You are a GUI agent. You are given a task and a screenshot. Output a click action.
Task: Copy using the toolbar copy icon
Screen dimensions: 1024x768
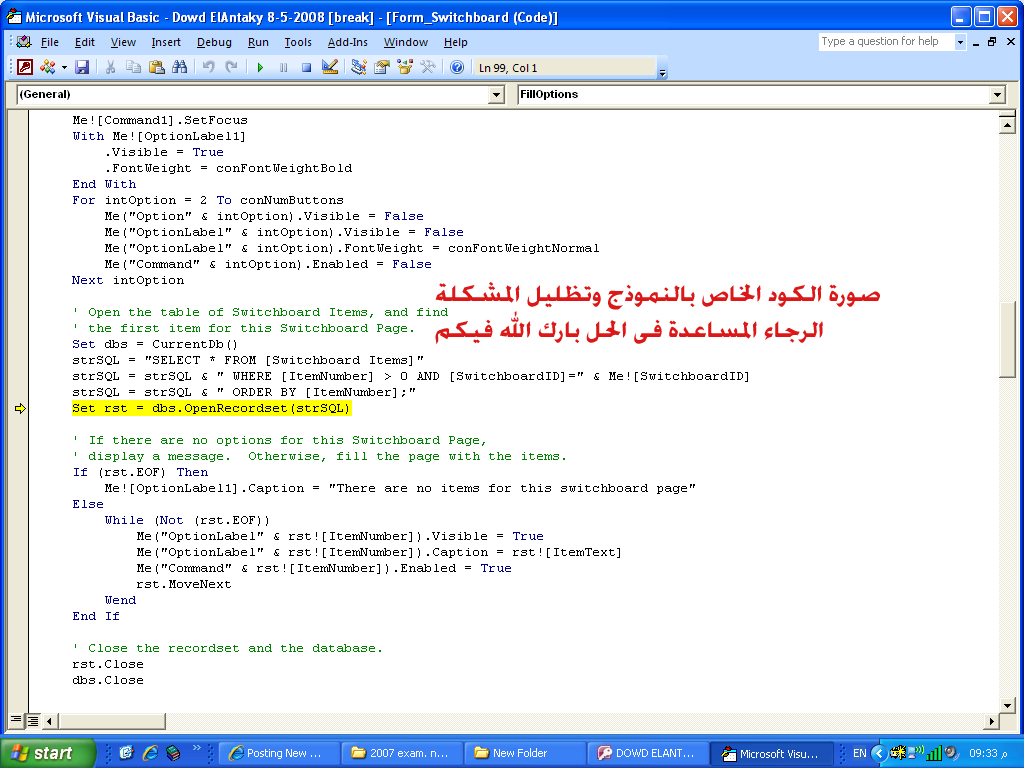133,67
